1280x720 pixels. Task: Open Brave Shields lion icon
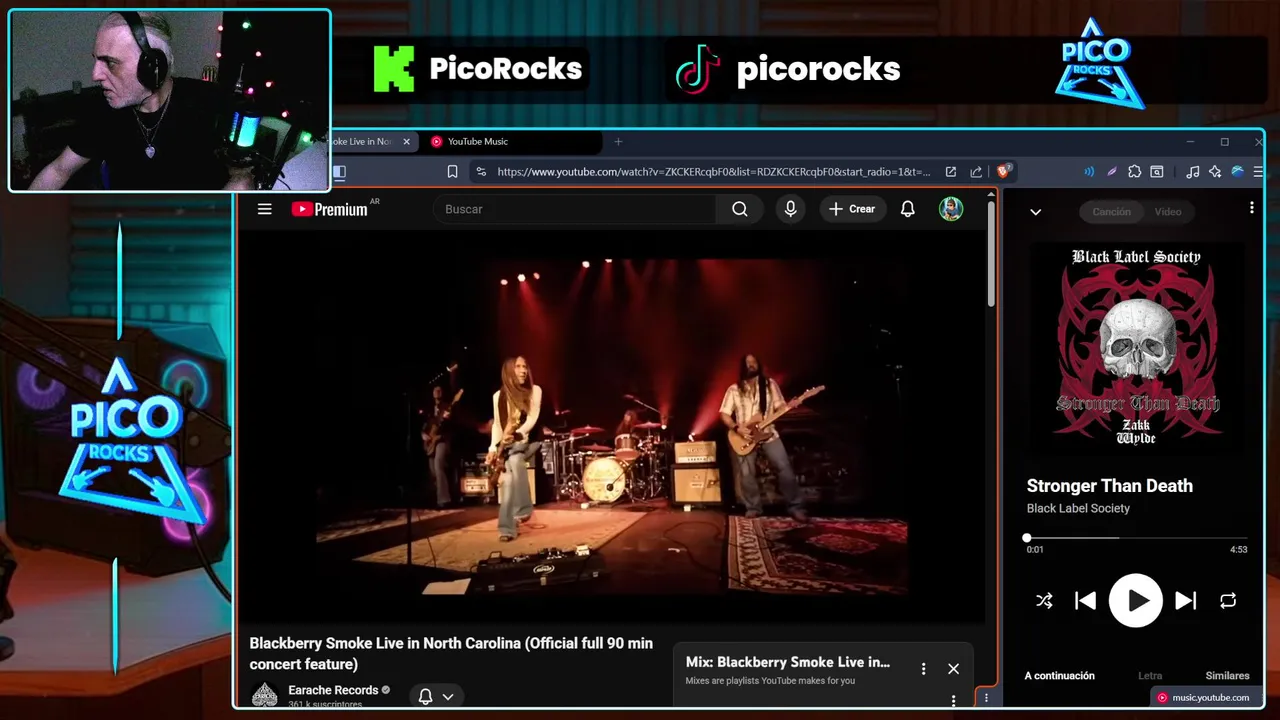coord(1004,172)
